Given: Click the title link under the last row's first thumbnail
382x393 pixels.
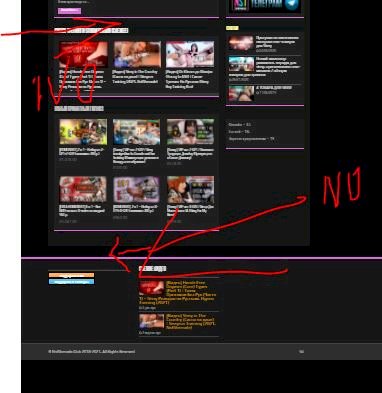Looking at the screenshot, I should [82, 211].
